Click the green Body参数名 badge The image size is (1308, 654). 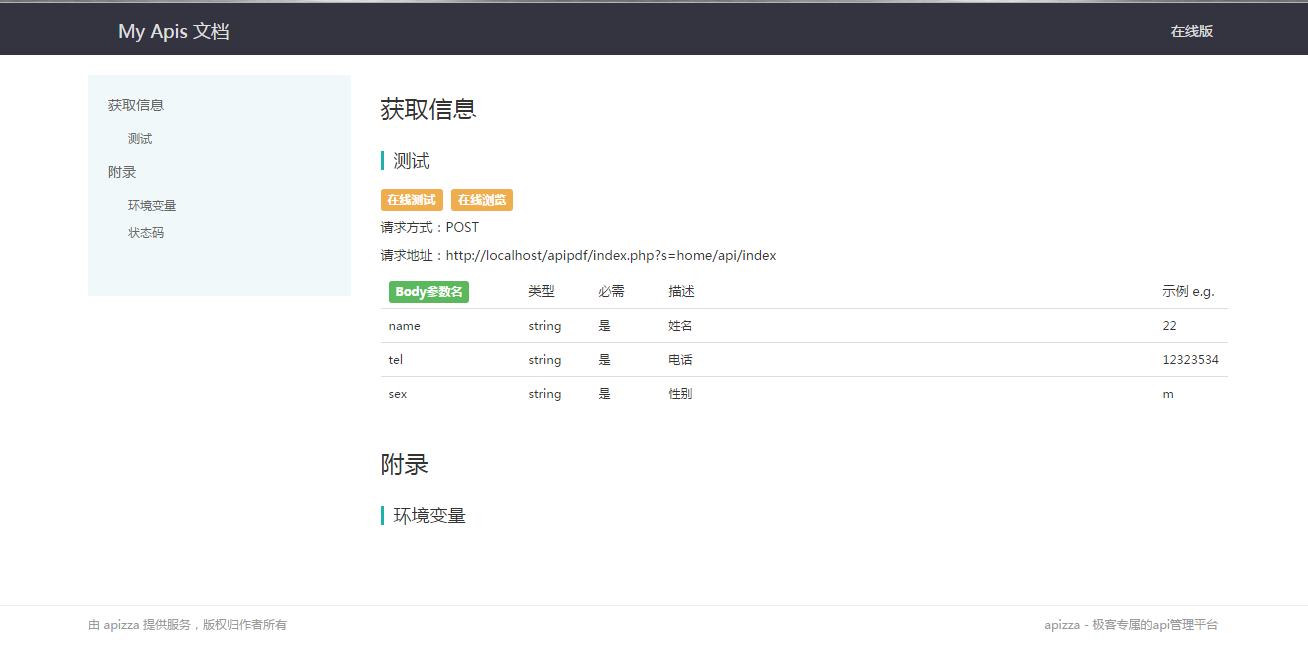pyautogui.click(x=429, y=292)
